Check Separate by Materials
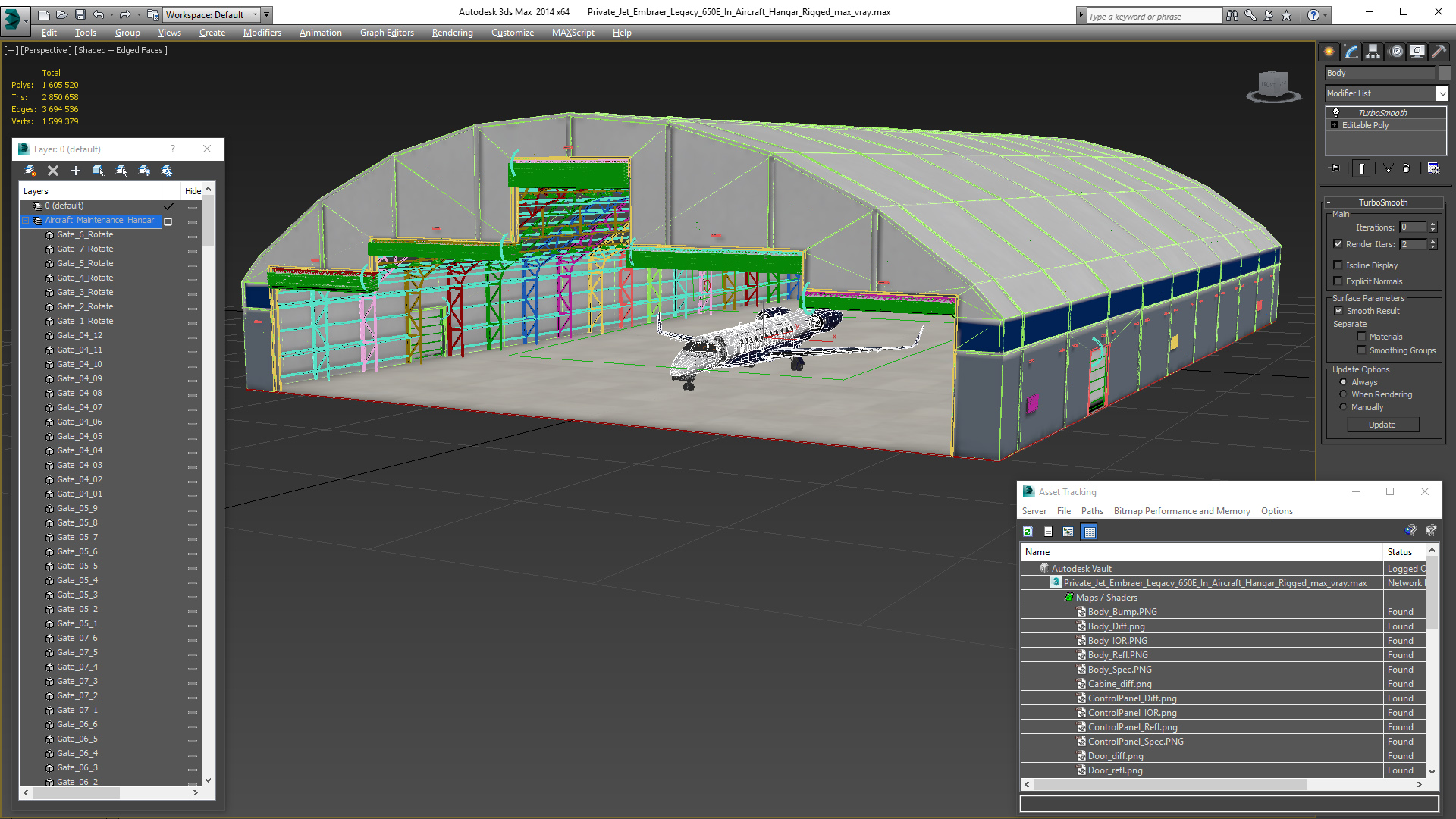 1361,337
